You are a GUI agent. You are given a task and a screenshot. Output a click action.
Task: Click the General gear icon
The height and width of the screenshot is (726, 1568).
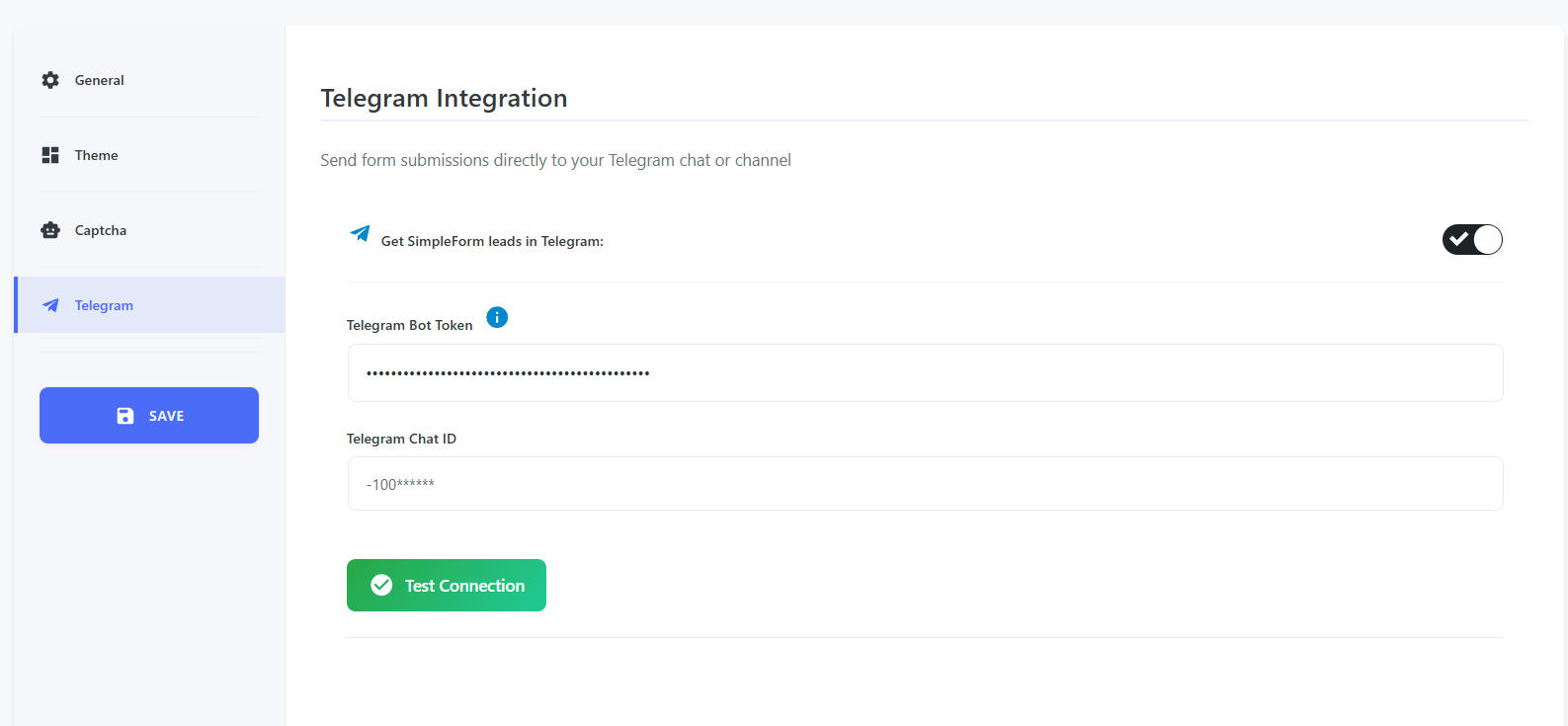(50, 80)
